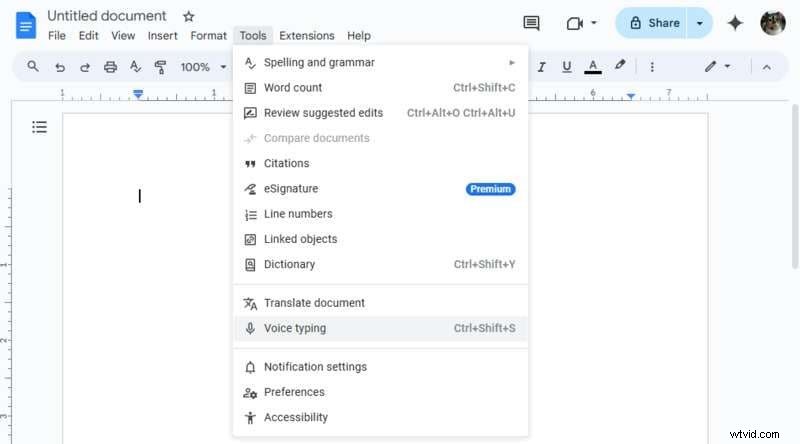Click the print icon in the toolbar

tap(111, 67)
